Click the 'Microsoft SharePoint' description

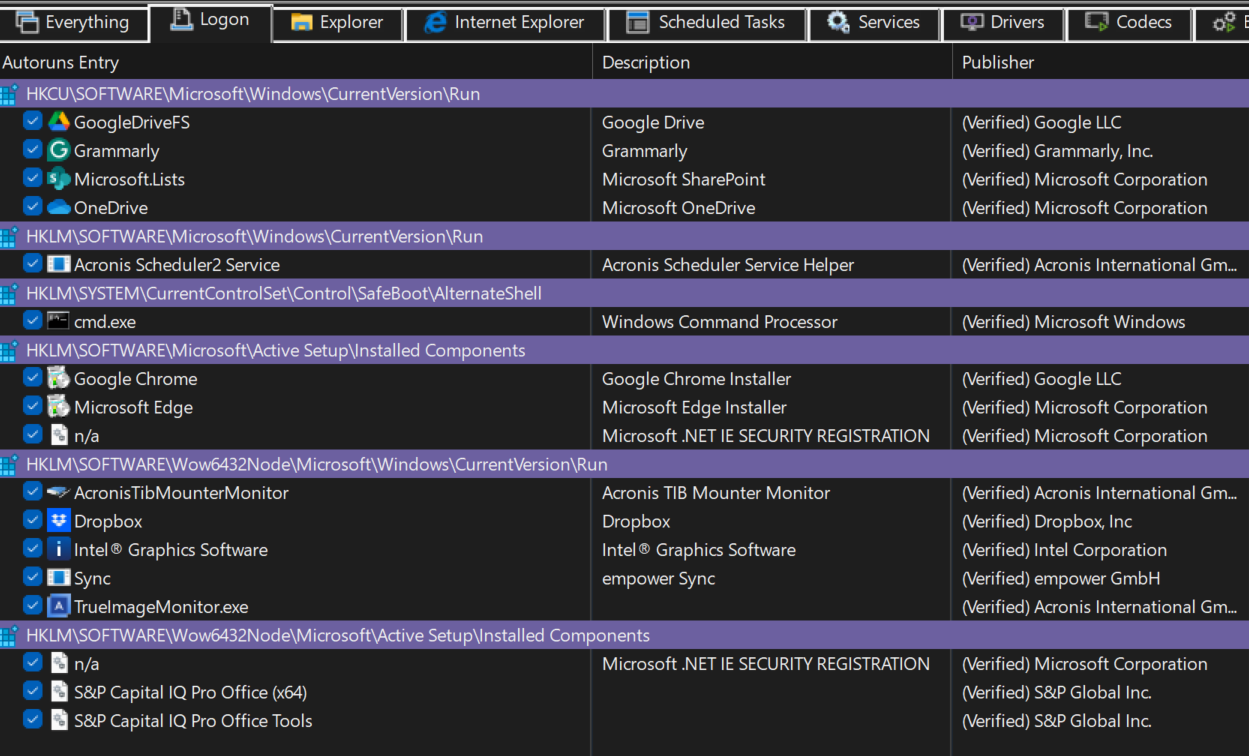pos(684,179)
